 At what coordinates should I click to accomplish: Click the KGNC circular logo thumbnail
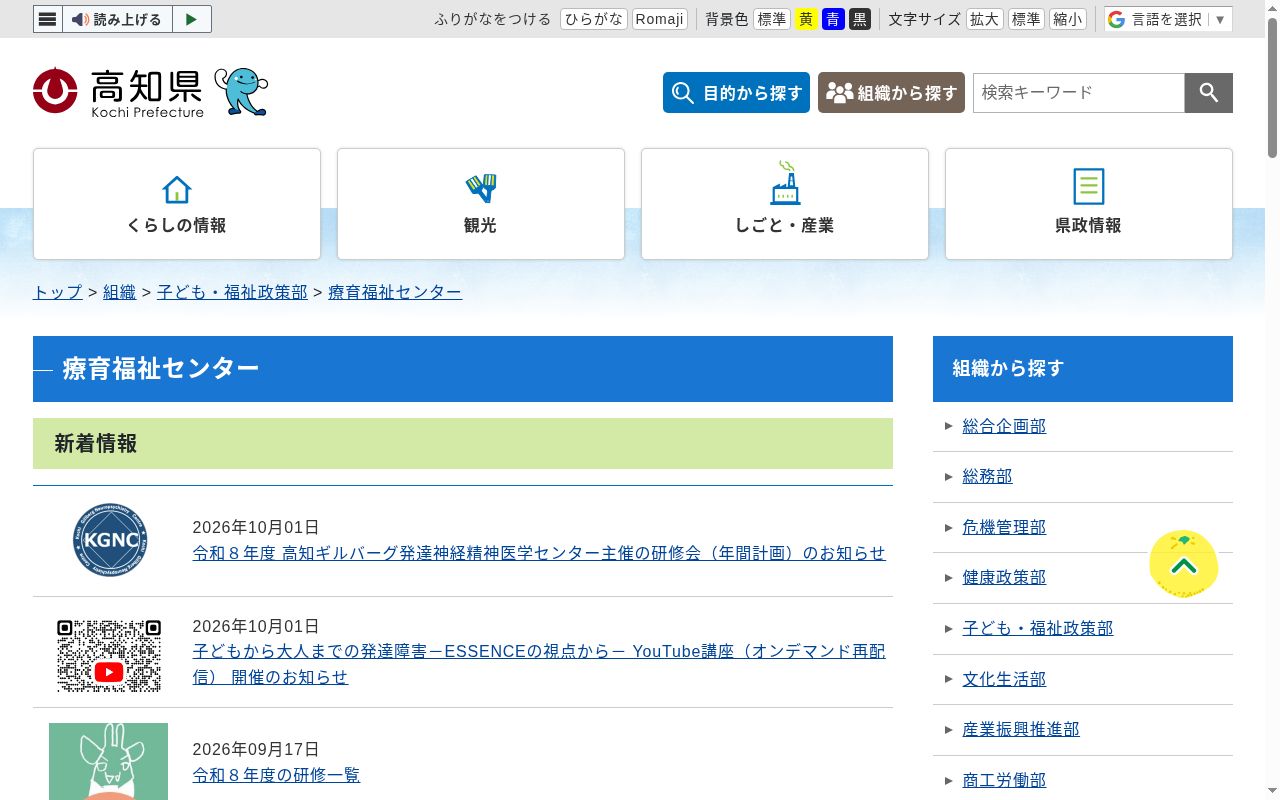(x=110, y=540)
